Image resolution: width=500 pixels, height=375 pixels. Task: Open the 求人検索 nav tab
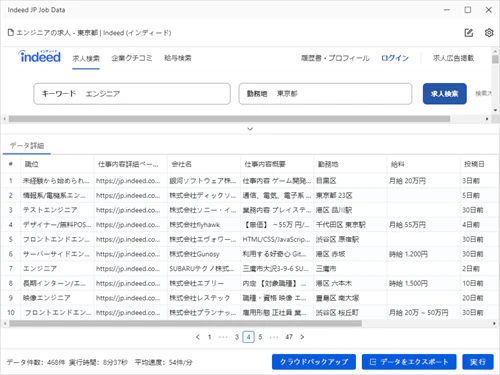pos(86,58)
